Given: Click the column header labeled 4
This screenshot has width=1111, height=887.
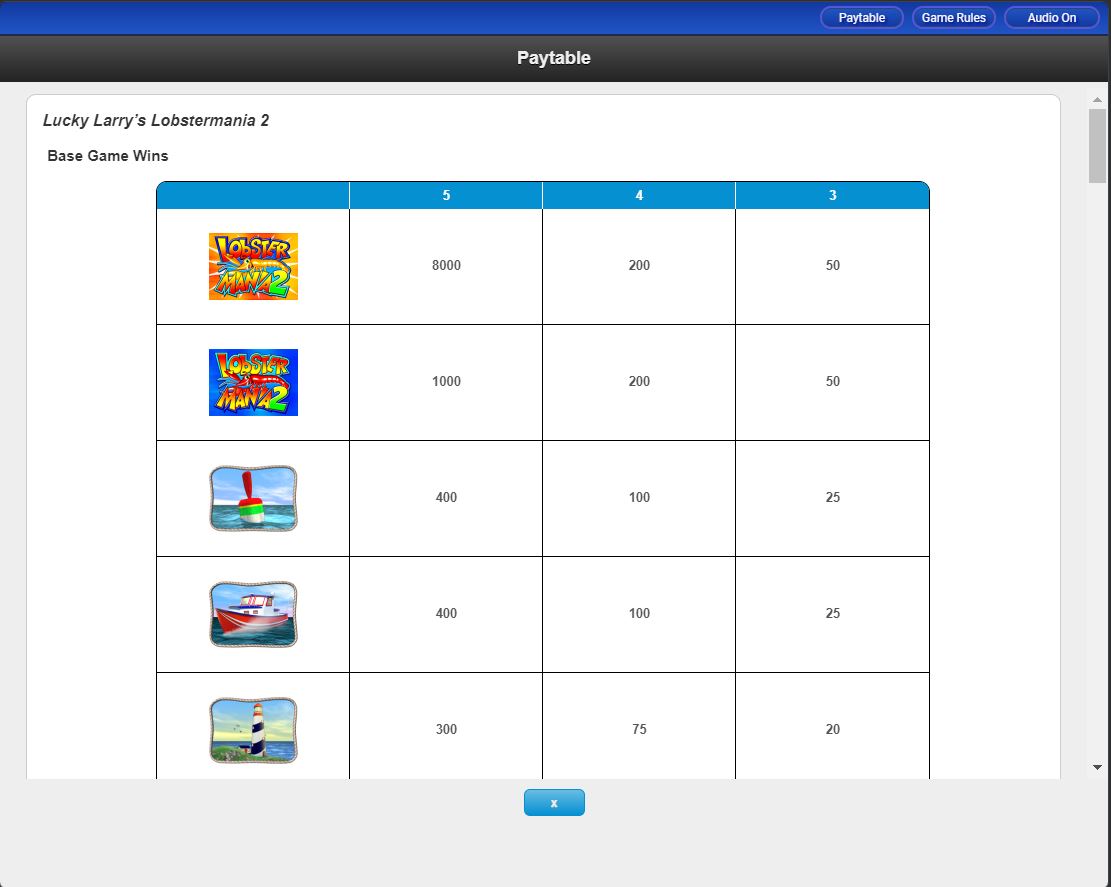Looking at the screenshot, I should [639, 195].
